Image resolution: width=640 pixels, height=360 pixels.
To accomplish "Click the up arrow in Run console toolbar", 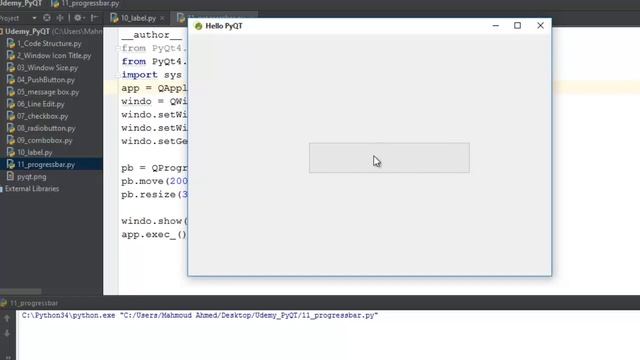I will coord(7,318).
